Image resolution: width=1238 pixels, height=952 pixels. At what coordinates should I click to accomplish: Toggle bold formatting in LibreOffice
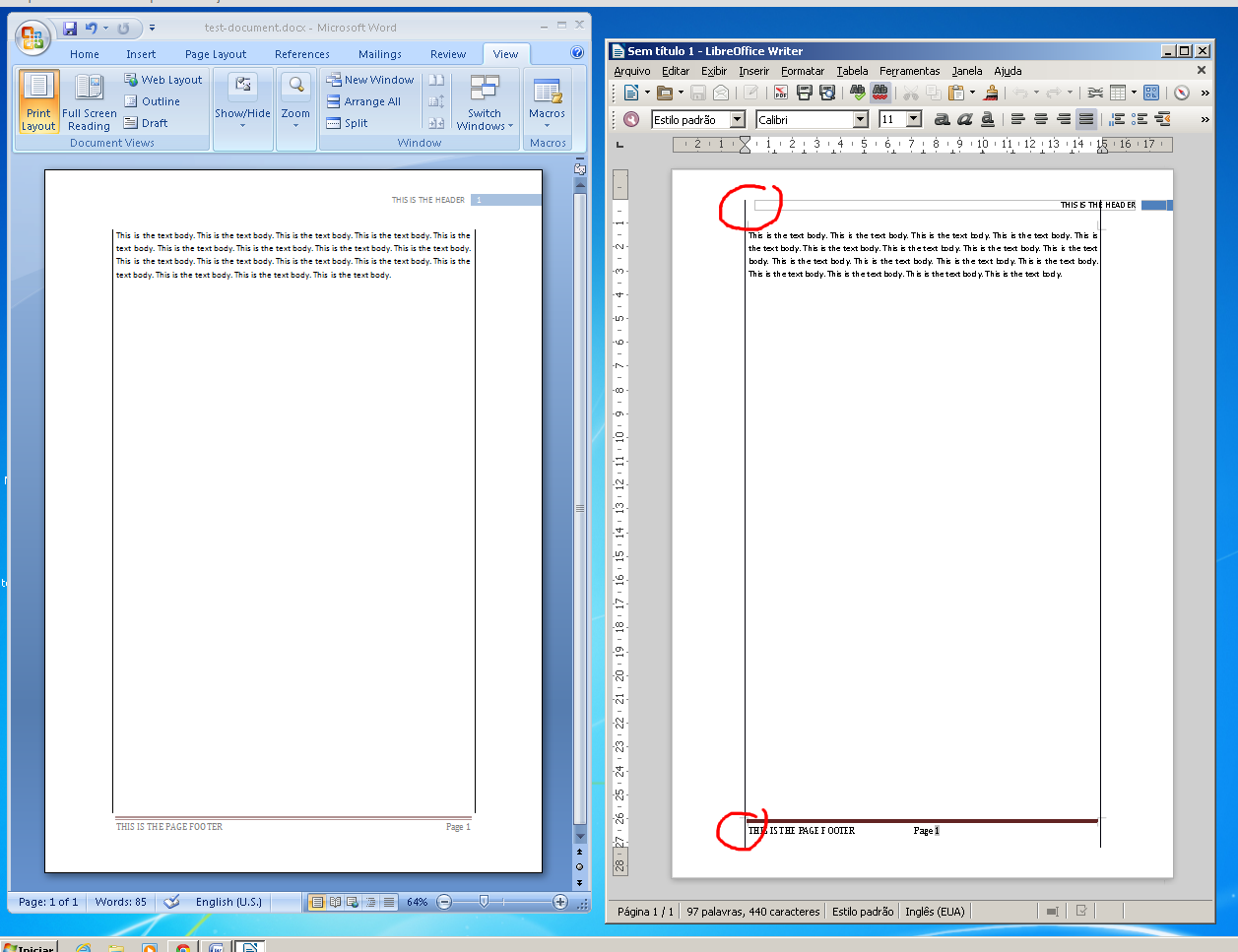pyautogui.click(x=942, y=119)
